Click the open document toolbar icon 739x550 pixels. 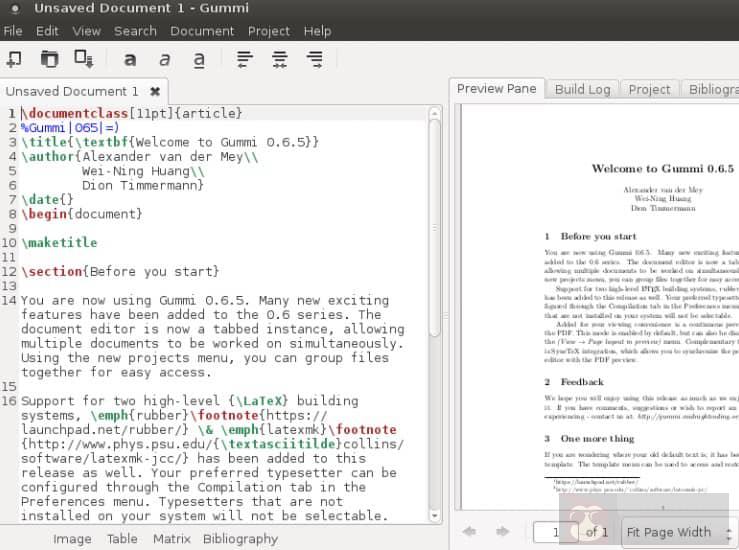[x=49, y=59]
